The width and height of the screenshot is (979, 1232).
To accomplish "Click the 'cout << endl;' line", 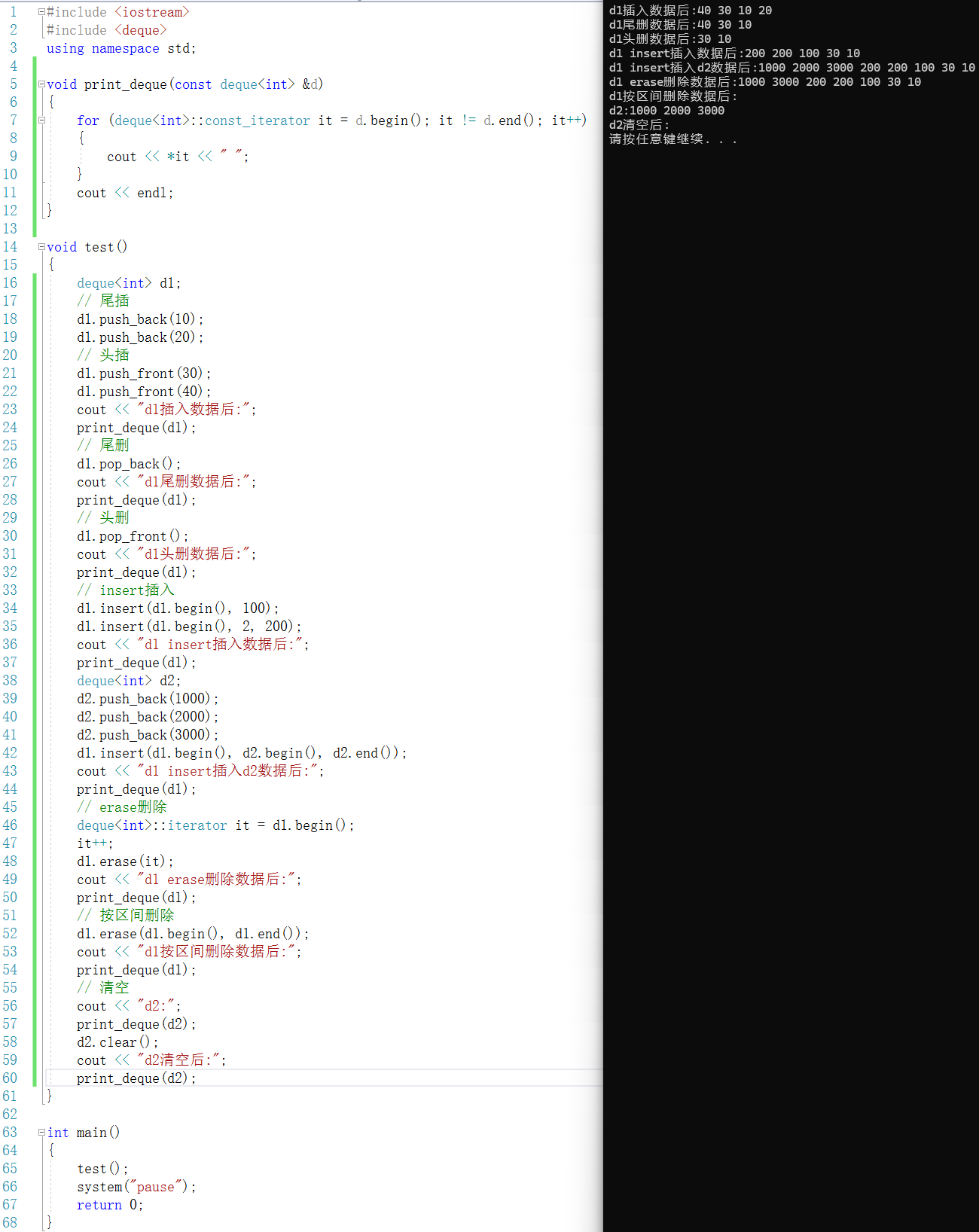I will click(125, 193).
